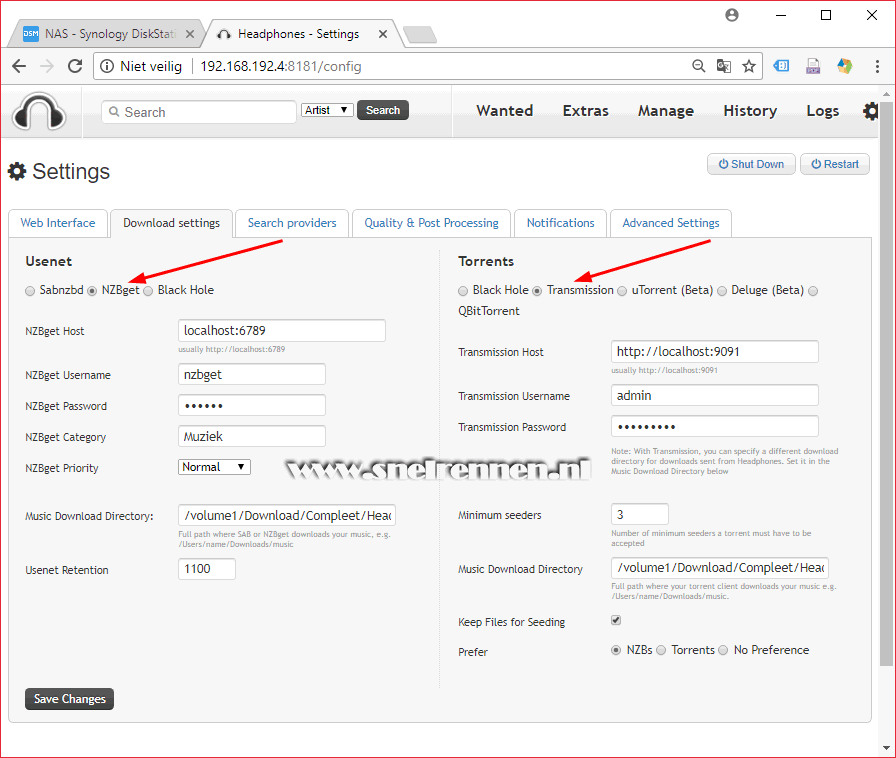The width and height of the screenshot is (896, 758).
Task: Open Chrome three-dot menu
Action: [x=877, y=66]
